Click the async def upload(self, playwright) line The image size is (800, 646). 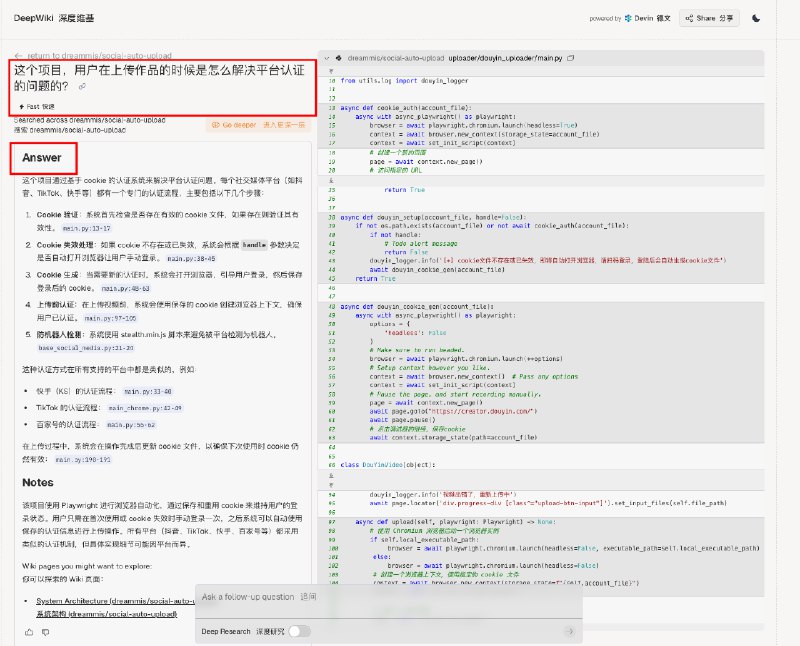tap(456, 522)
